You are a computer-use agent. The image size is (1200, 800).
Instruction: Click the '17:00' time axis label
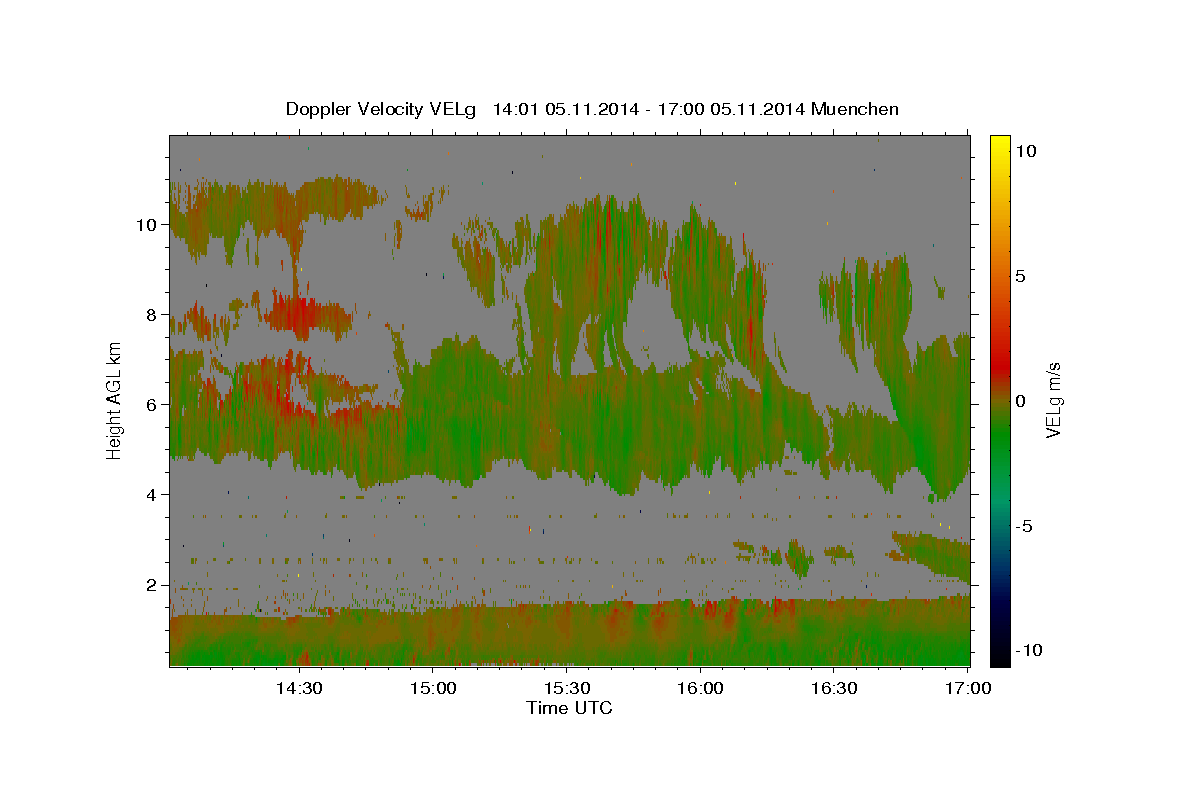coord(968,689)
